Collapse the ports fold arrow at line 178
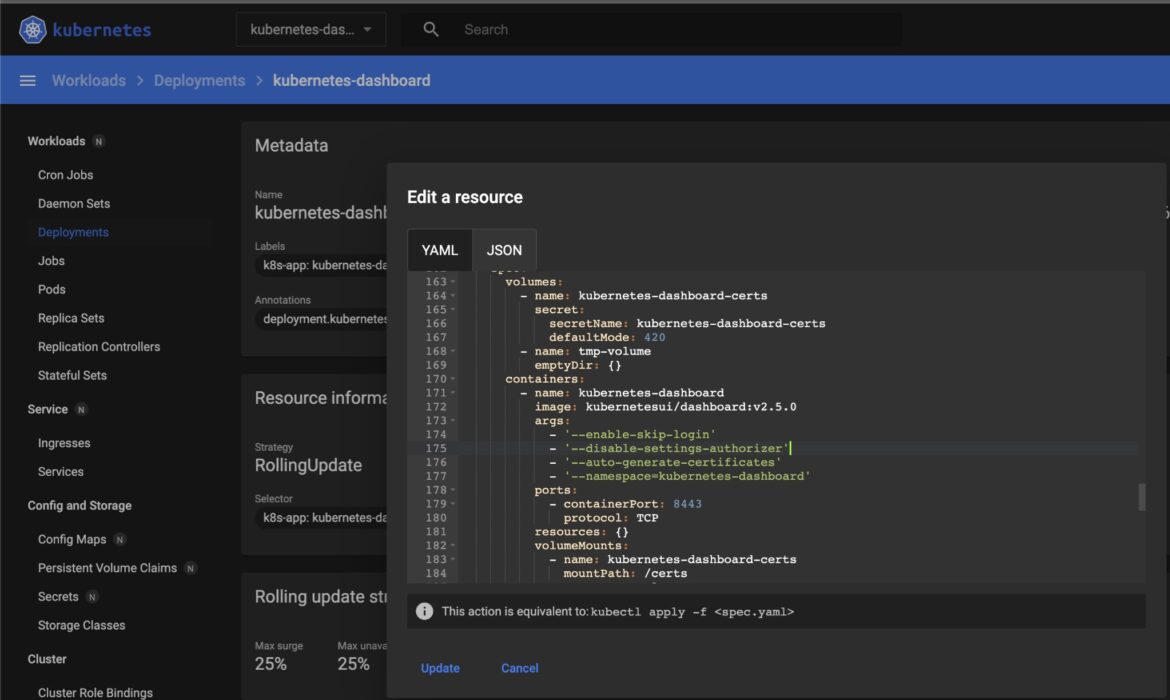This screenshot has width=1170, height=700. 453,490
